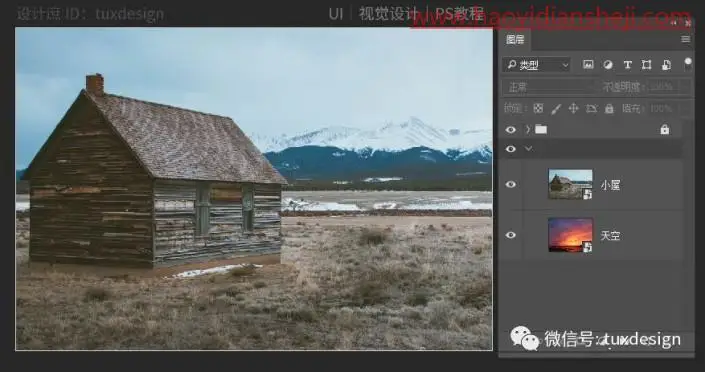Hide the 小屋 layer
This screenshot has width=705, height=372.
click(510, 184)
